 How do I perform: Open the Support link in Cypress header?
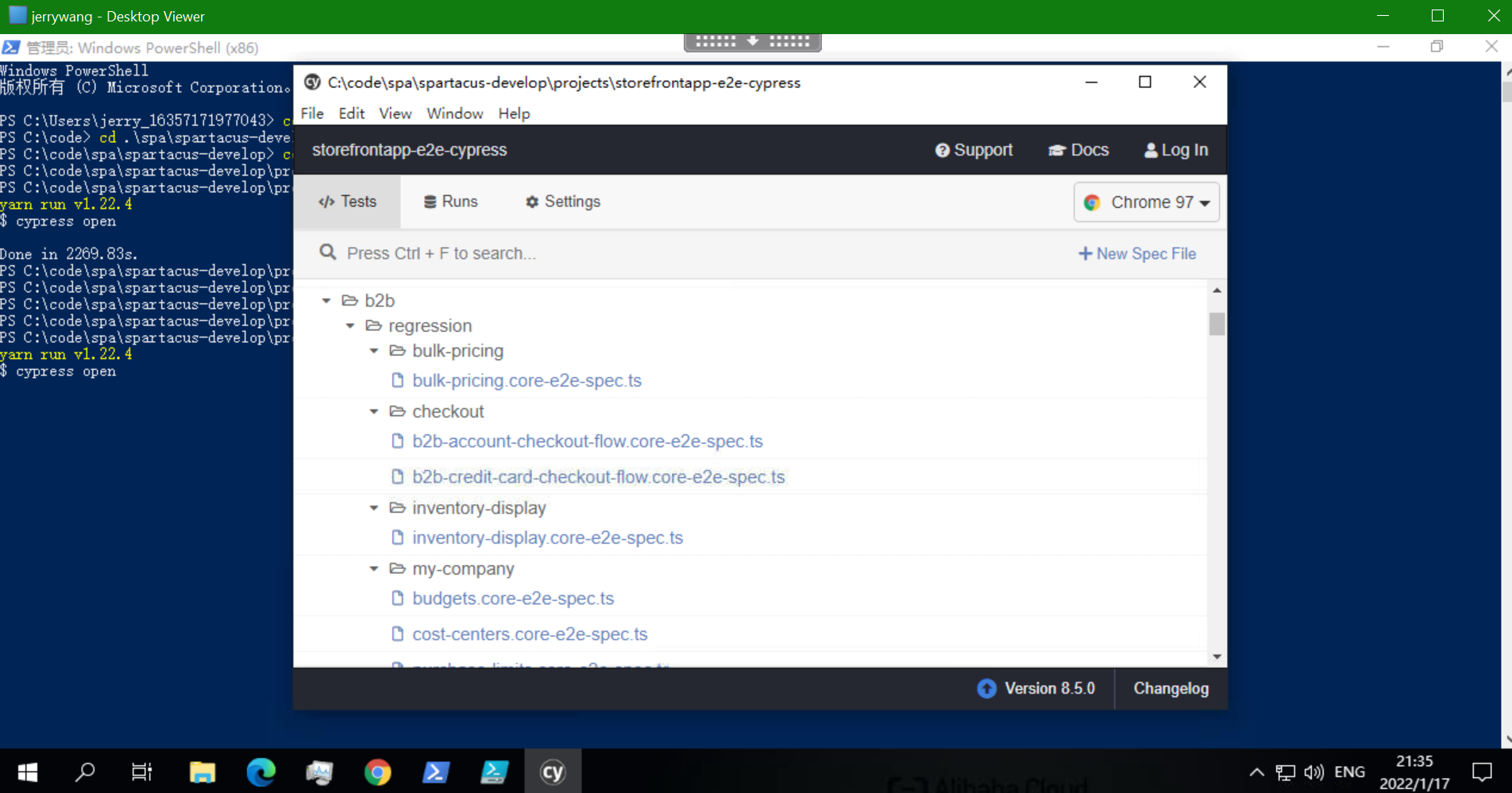point(974,150)
